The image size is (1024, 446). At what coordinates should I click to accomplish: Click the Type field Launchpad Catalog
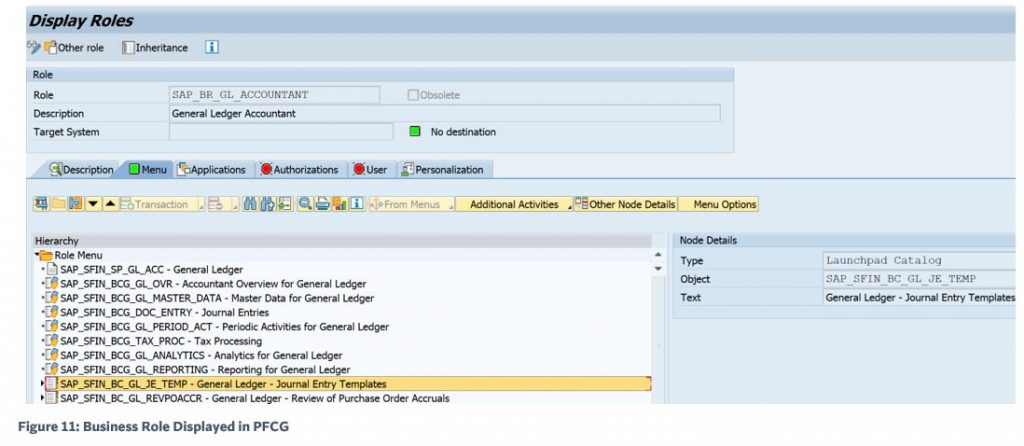pyautogui.click(x=920, y=261)
